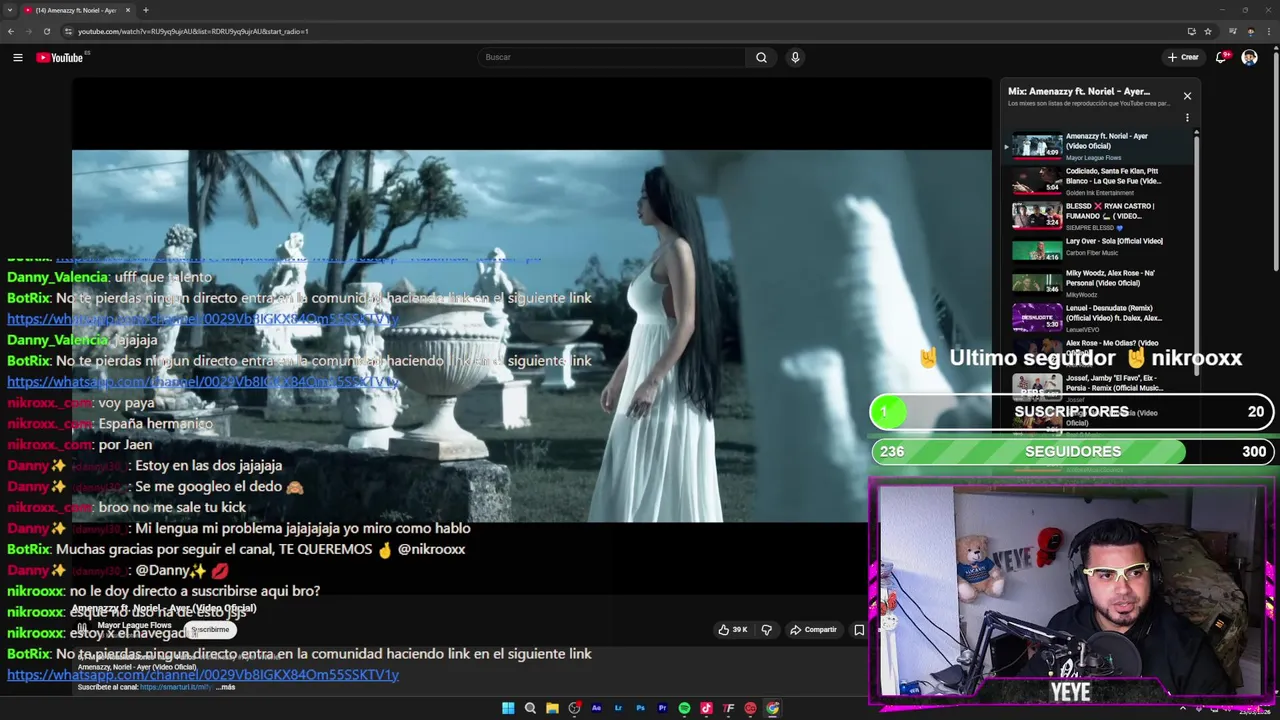Click the install/cast icon in address bar
The image size is (1280, 720).
[x=1191, y=31]
